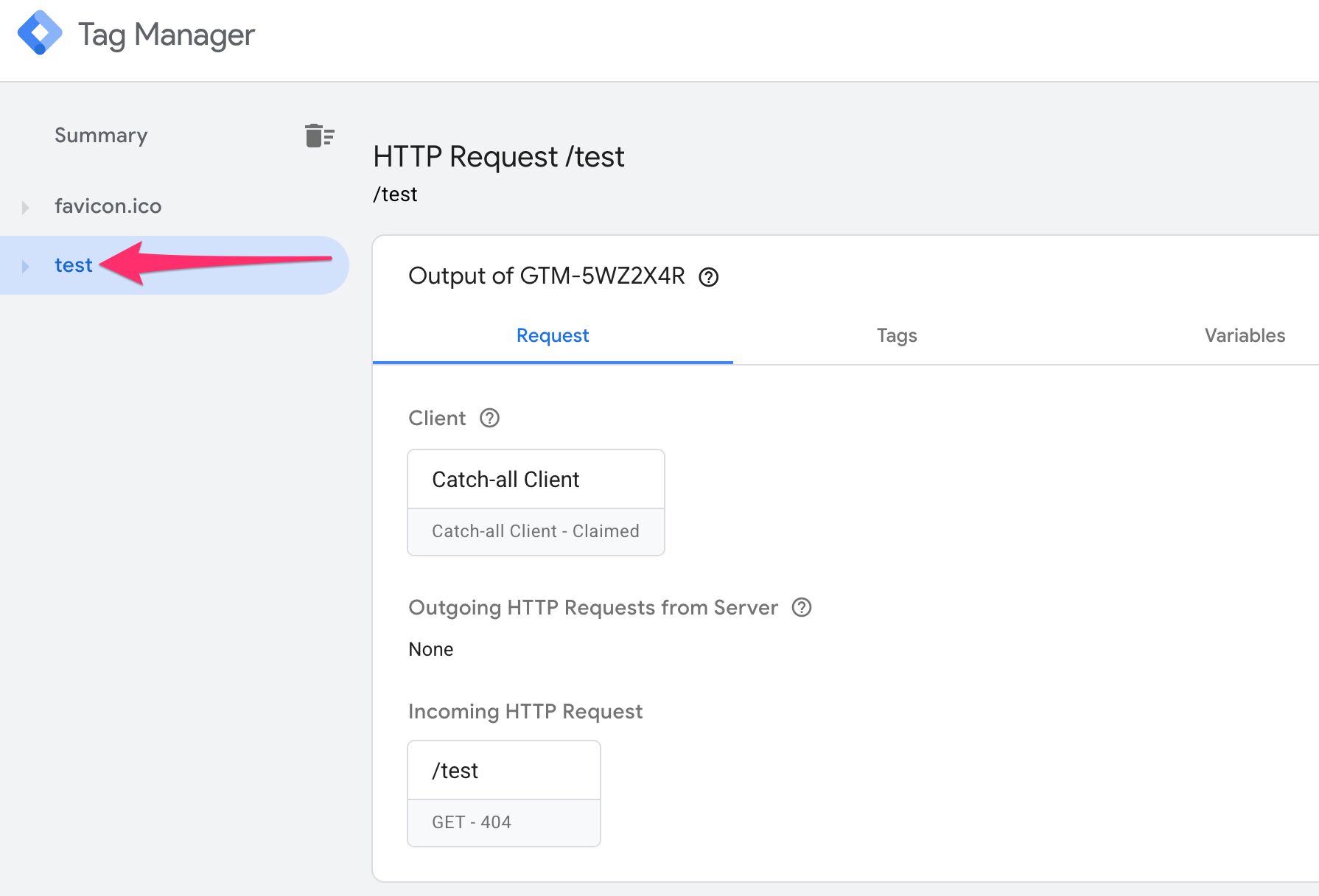Open the Variables tab
Screen dimensions: 1319x896
[x=1244, y=336]
